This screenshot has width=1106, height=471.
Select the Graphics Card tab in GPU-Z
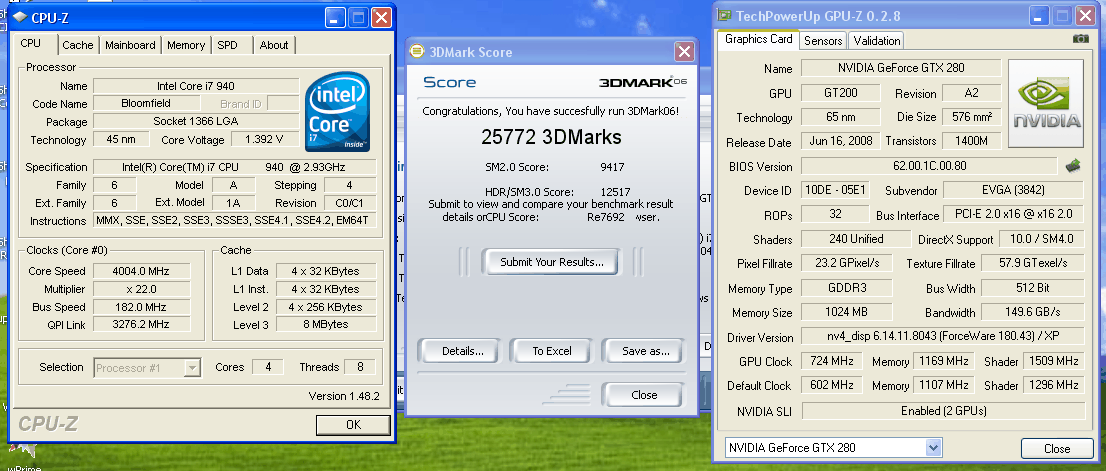[x=758, y=39]
